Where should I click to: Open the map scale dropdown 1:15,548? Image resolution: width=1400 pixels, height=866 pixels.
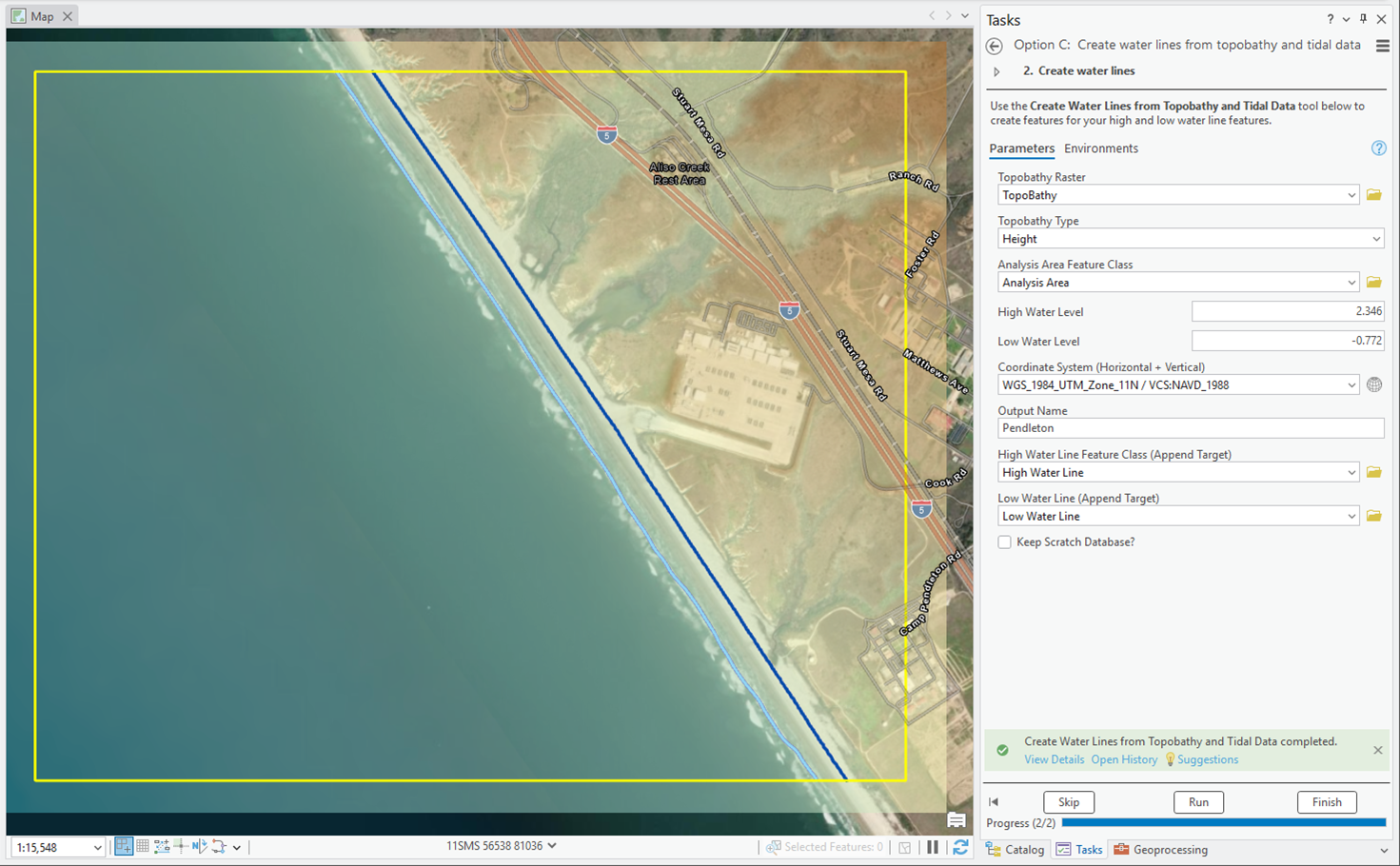(97, 847)
